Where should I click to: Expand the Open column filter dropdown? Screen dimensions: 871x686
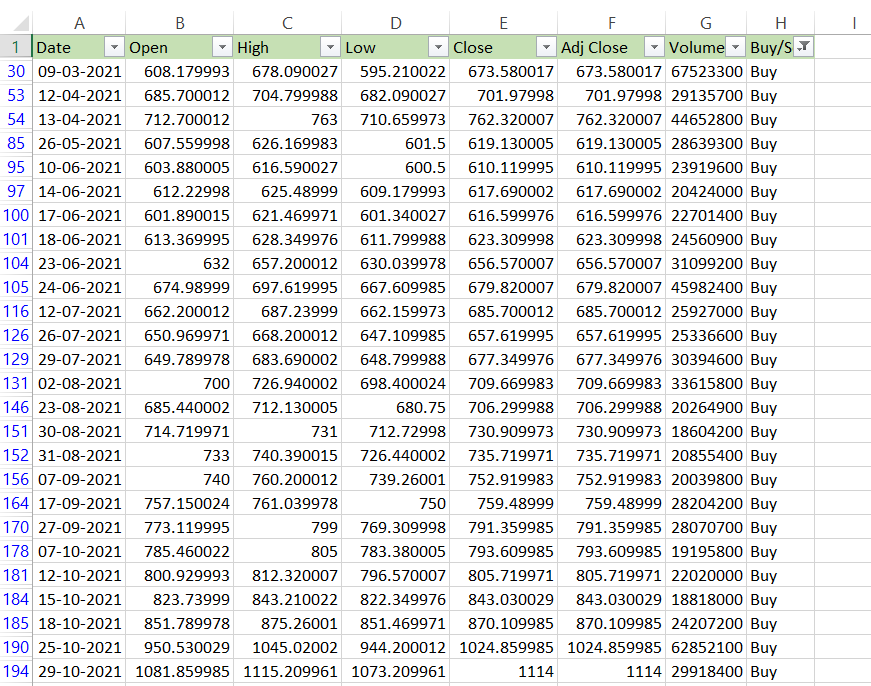pyautogui.click(x=221, y=47)
